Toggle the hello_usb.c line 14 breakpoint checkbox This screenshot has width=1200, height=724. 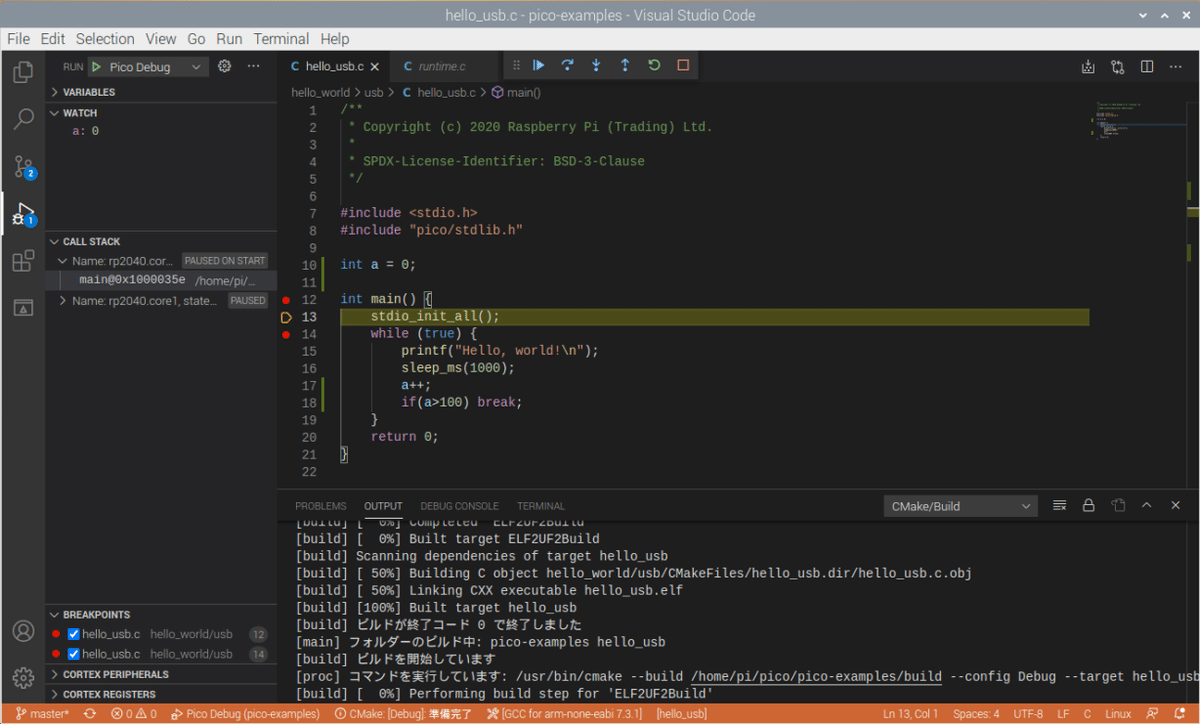pos(73,654)
